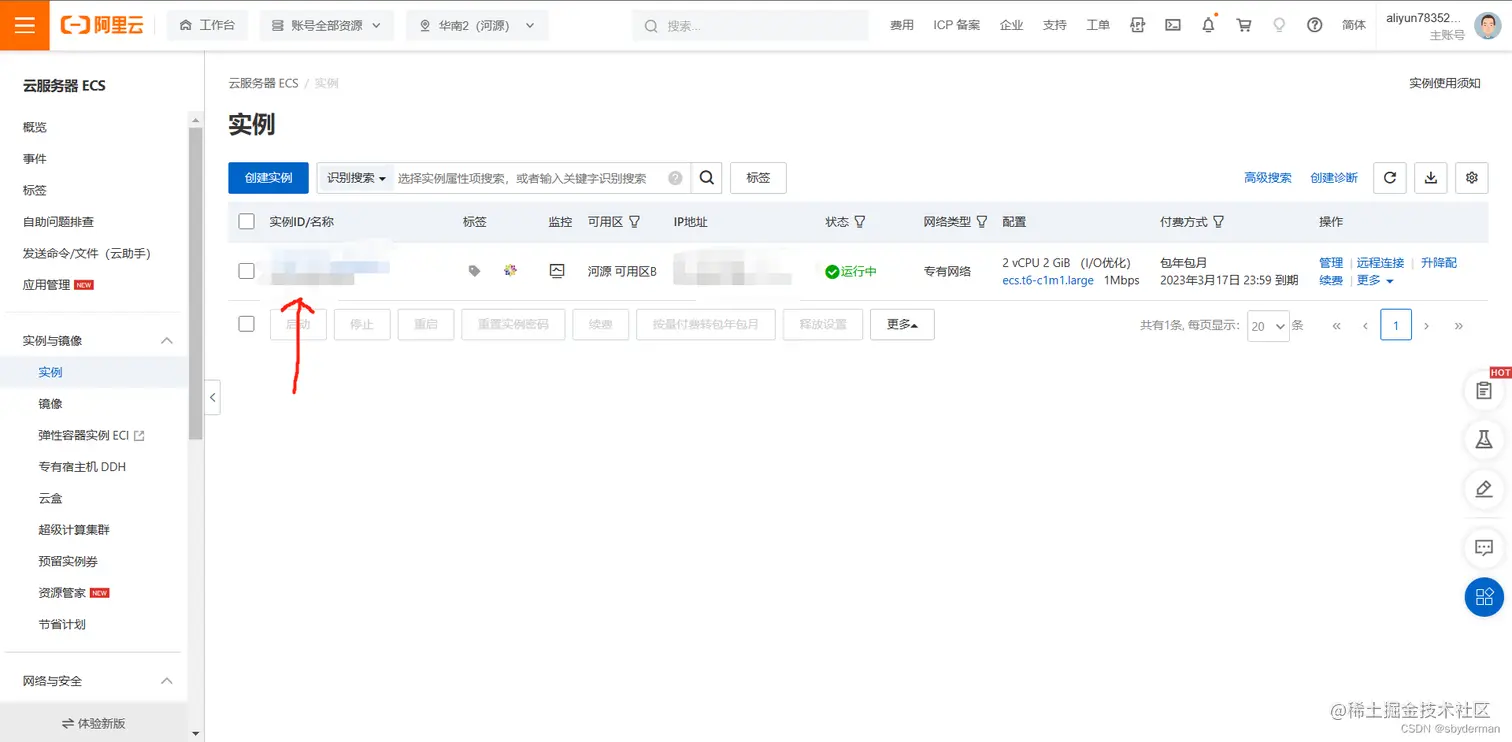Click the user avatar picture
Viewport: 1512px width, 742px height.
click(1488, 25)
